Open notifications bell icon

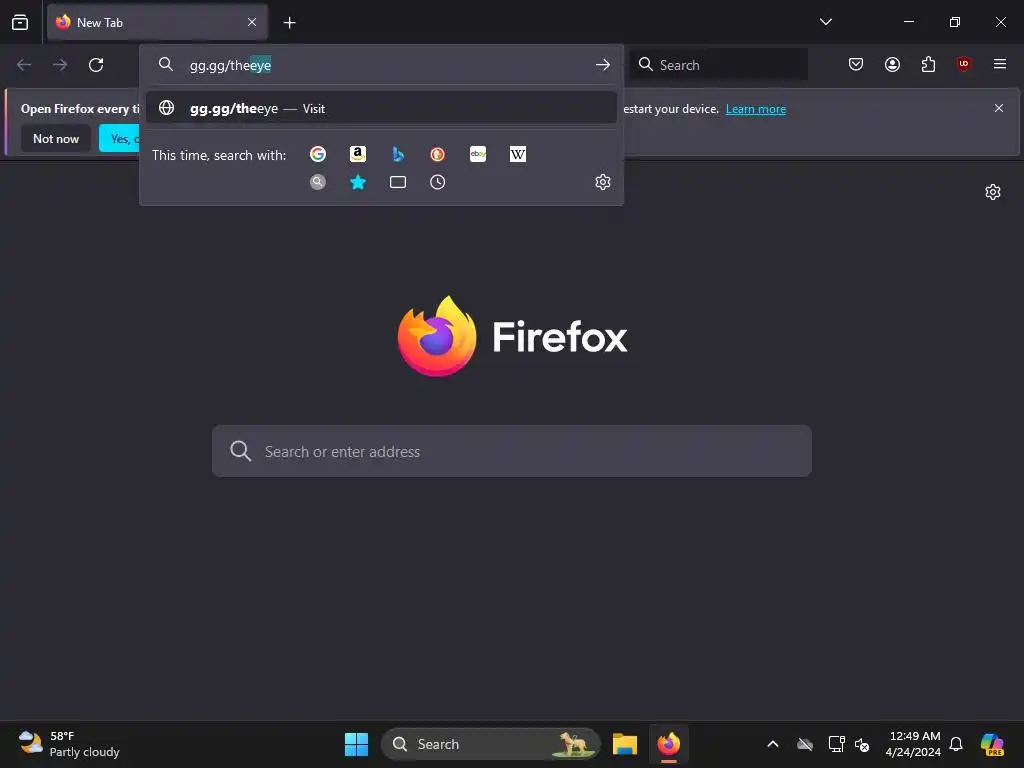[x=956, y=744]
